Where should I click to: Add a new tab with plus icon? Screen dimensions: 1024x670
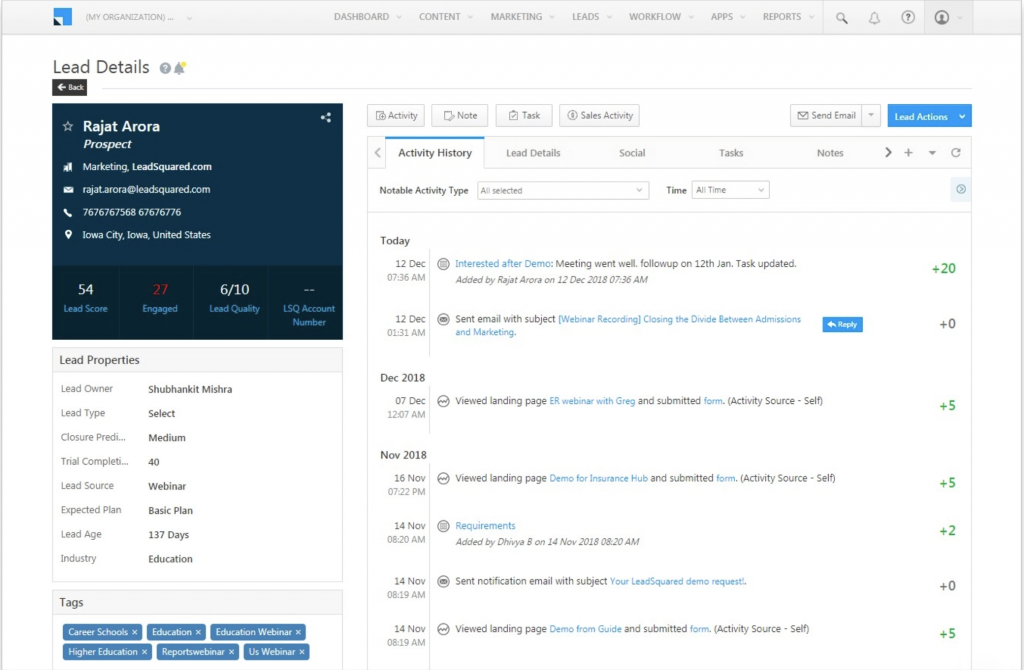tap(908, 153)
